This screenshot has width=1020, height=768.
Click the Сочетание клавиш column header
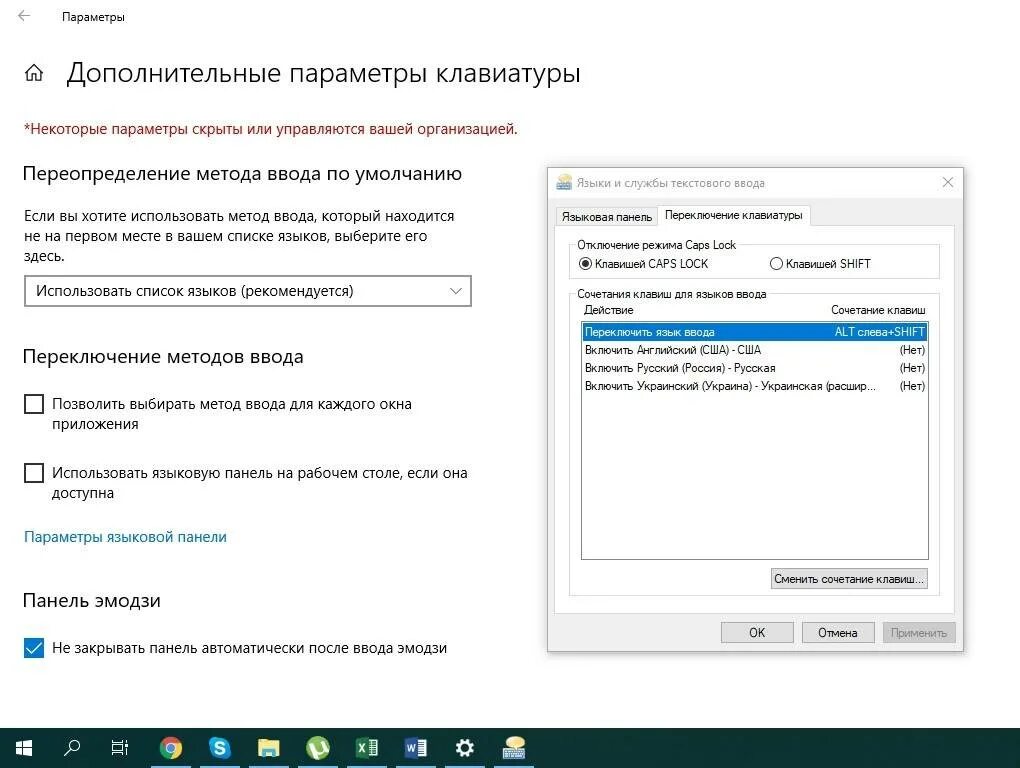[x=878, y=310]
